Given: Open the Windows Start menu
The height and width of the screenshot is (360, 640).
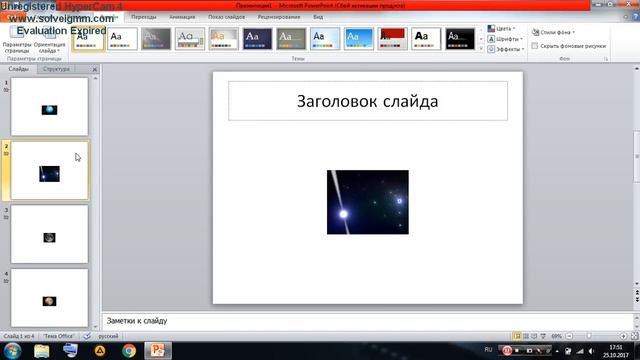Looking at the screenshot, I should coord(13,351).
